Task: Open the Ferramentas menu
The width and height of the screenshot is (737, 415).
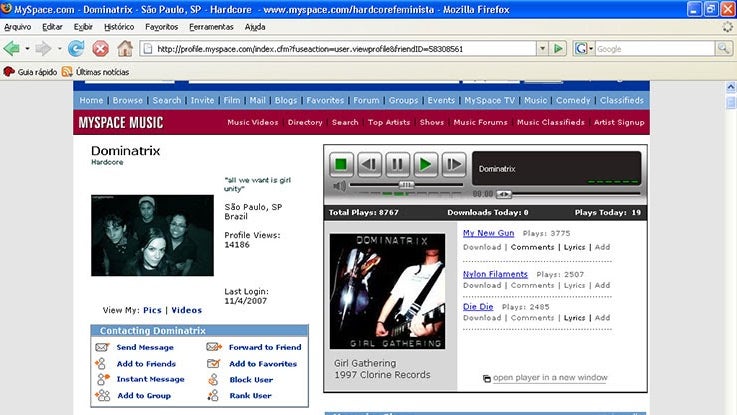Action: [x=211, y=27]
